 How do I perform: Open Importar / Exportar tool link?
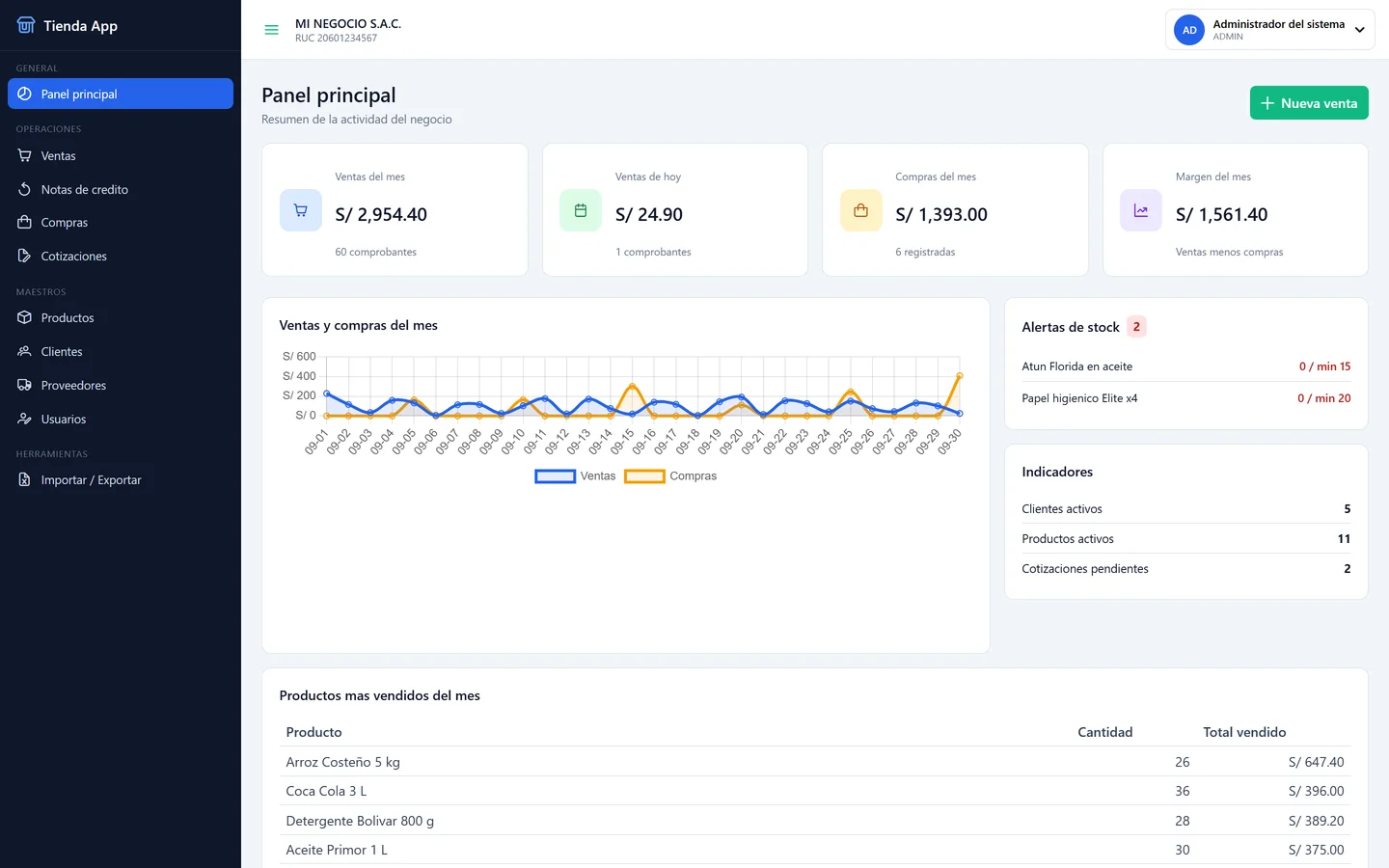pyautogui.click(x=121, y=479)
